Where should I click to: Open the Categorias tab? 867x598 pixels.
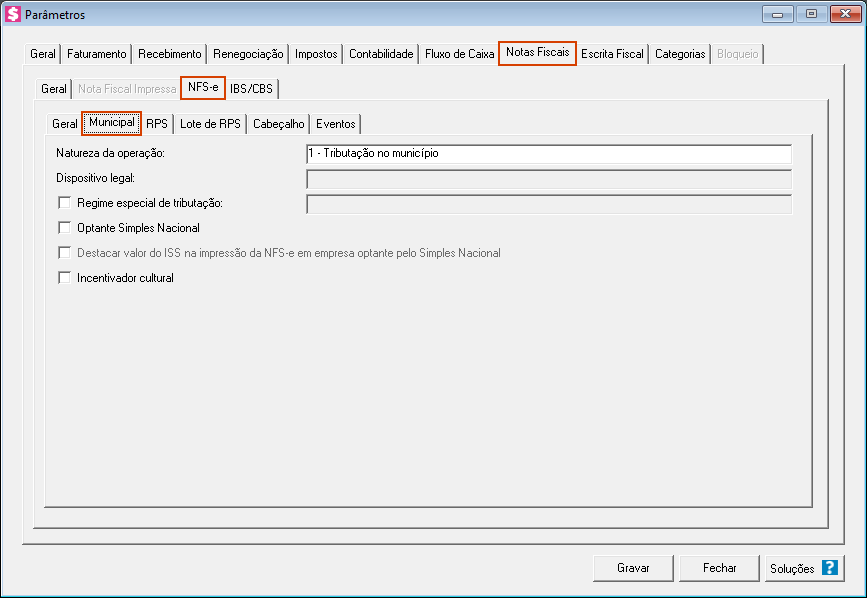tap(680, 54)
